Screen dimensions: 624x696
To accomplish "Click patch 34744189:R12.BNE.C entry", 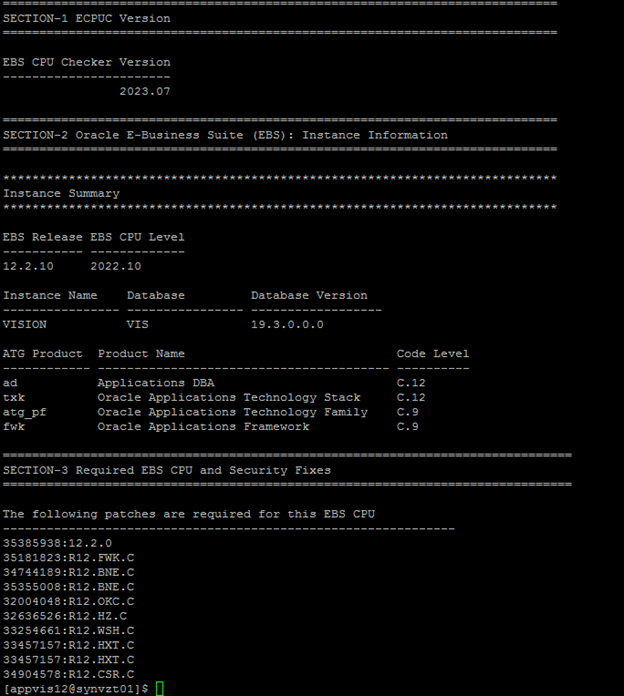I will click(68, 573).
